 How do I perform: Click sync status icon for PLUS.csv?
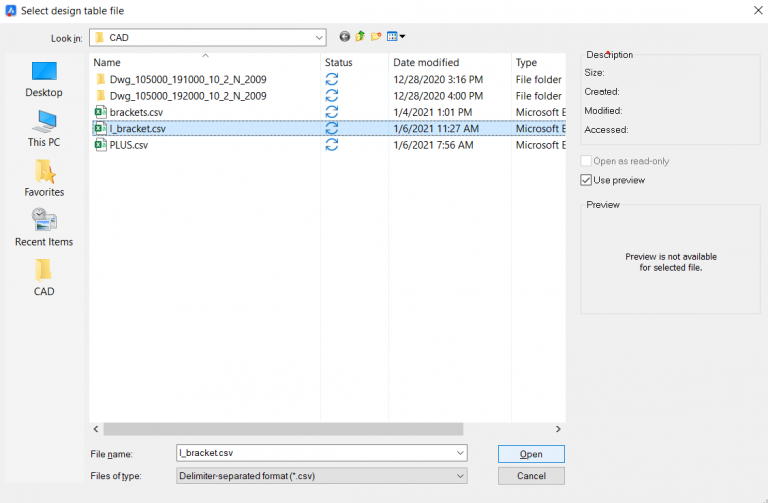tap(332, 145)
